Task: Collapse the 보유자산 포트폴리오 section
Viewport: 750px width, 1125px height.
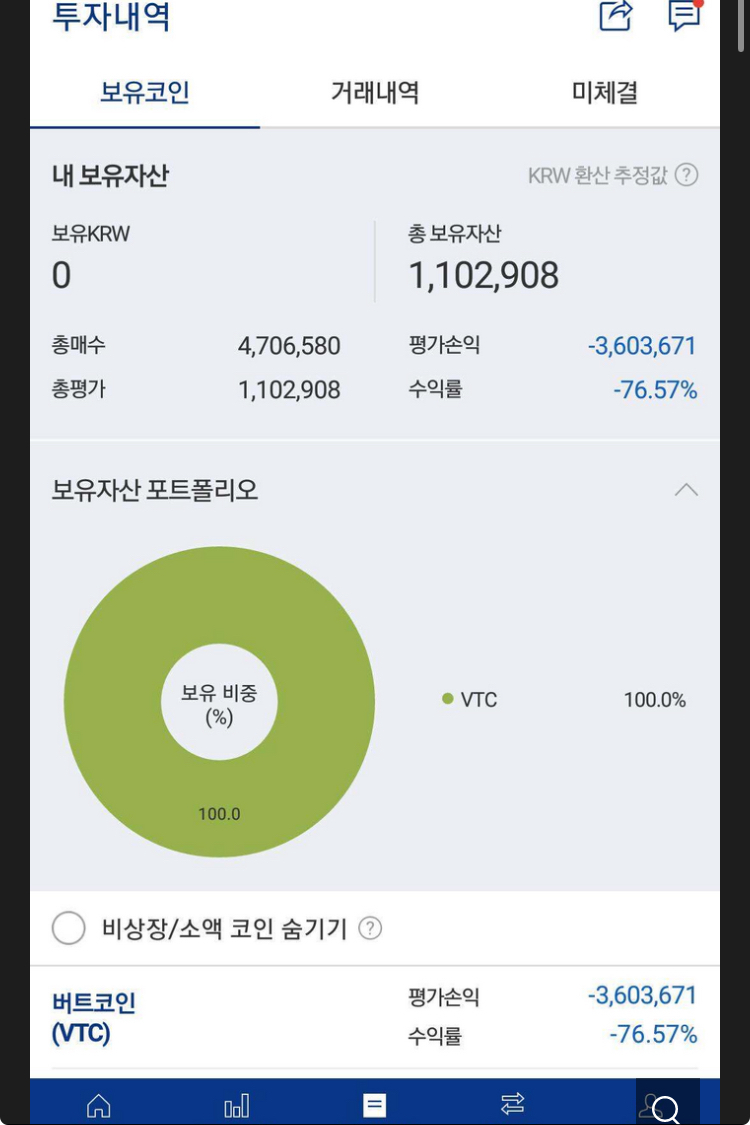Action: click(x=686, y=490)
